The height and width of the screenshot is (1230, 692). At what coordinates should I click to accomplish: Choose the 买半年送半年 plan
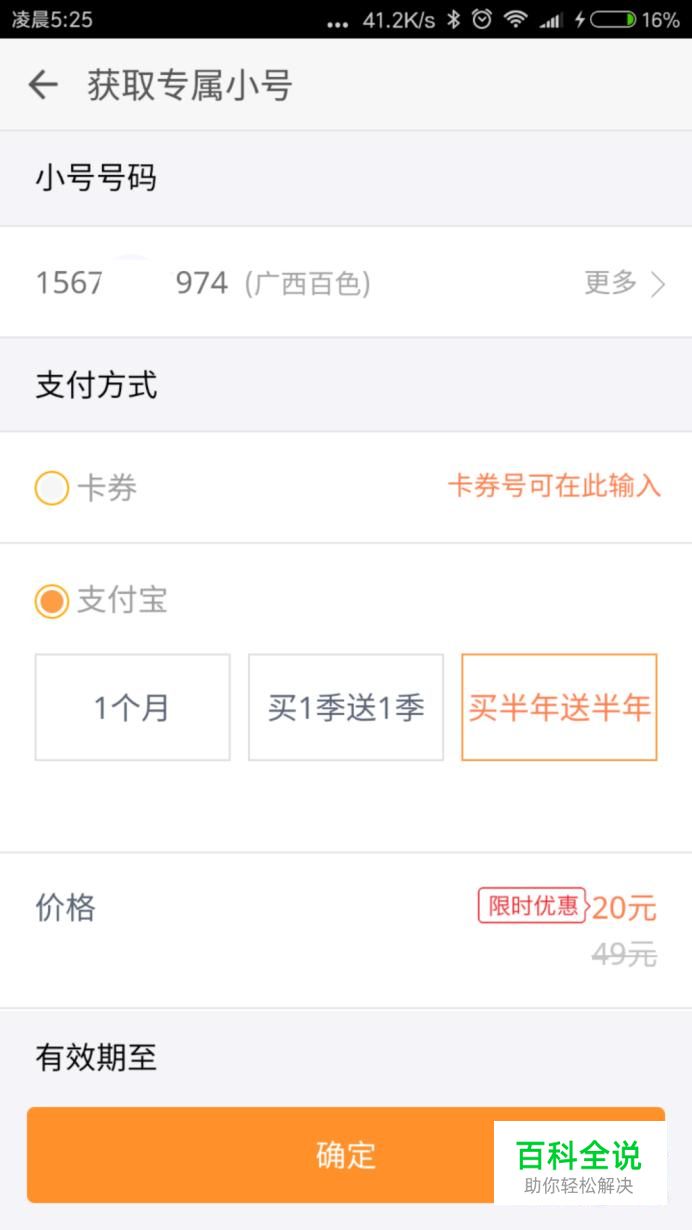point(559,708)
